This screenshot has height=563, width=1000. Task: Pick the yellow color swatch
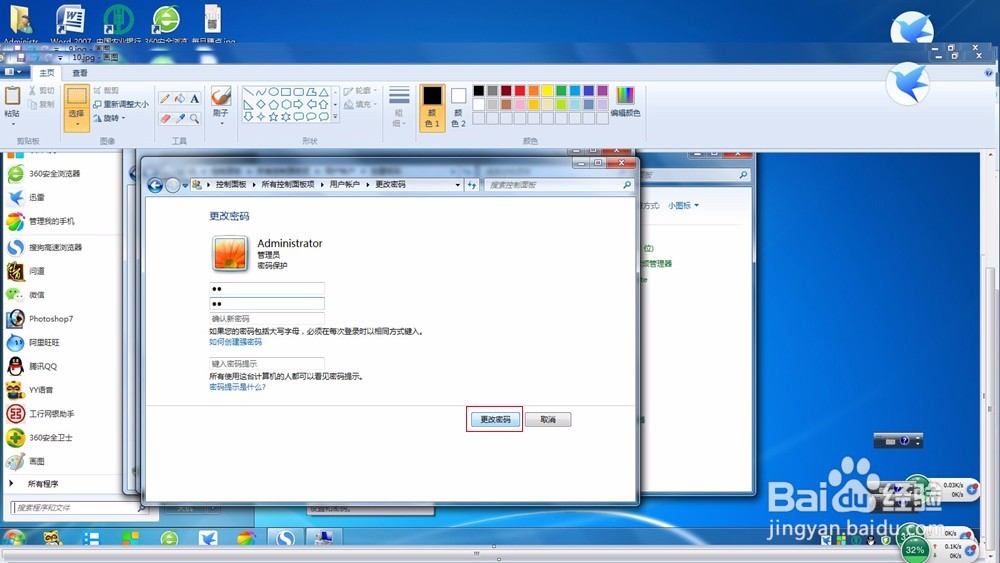click(x=547, y=91)
